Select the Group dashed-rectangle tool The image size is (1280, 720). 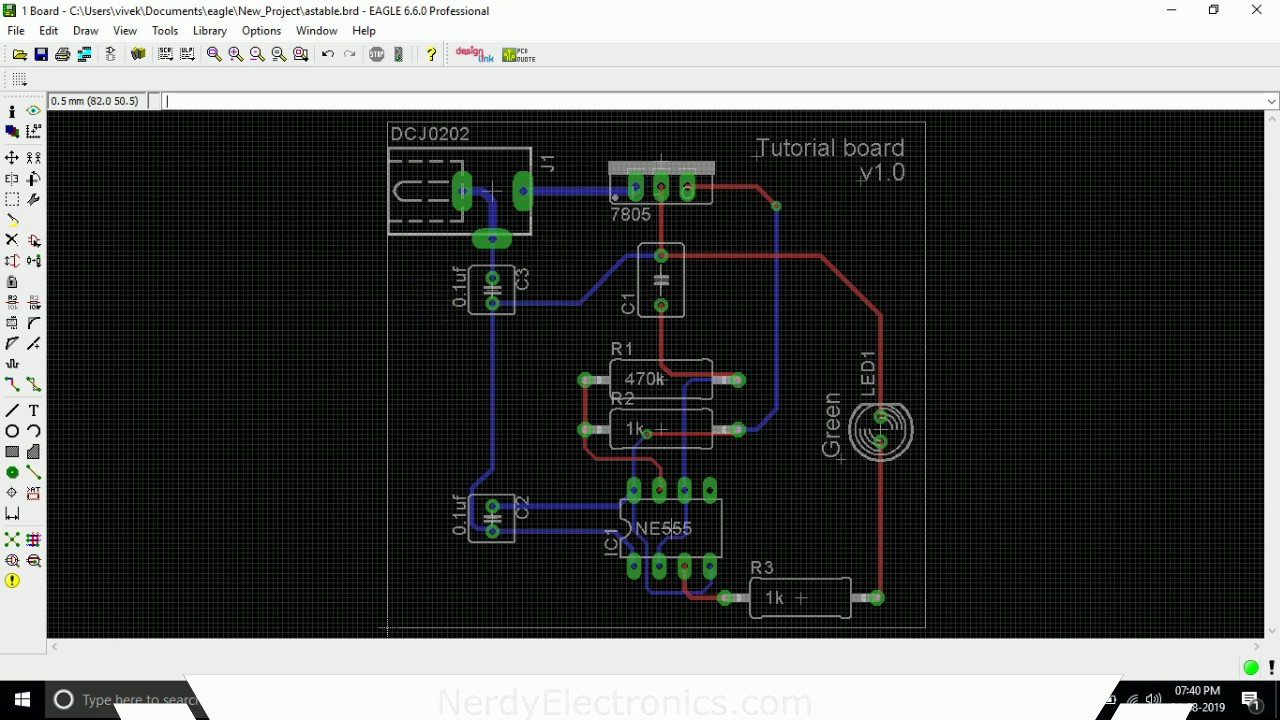pos(12,199)
